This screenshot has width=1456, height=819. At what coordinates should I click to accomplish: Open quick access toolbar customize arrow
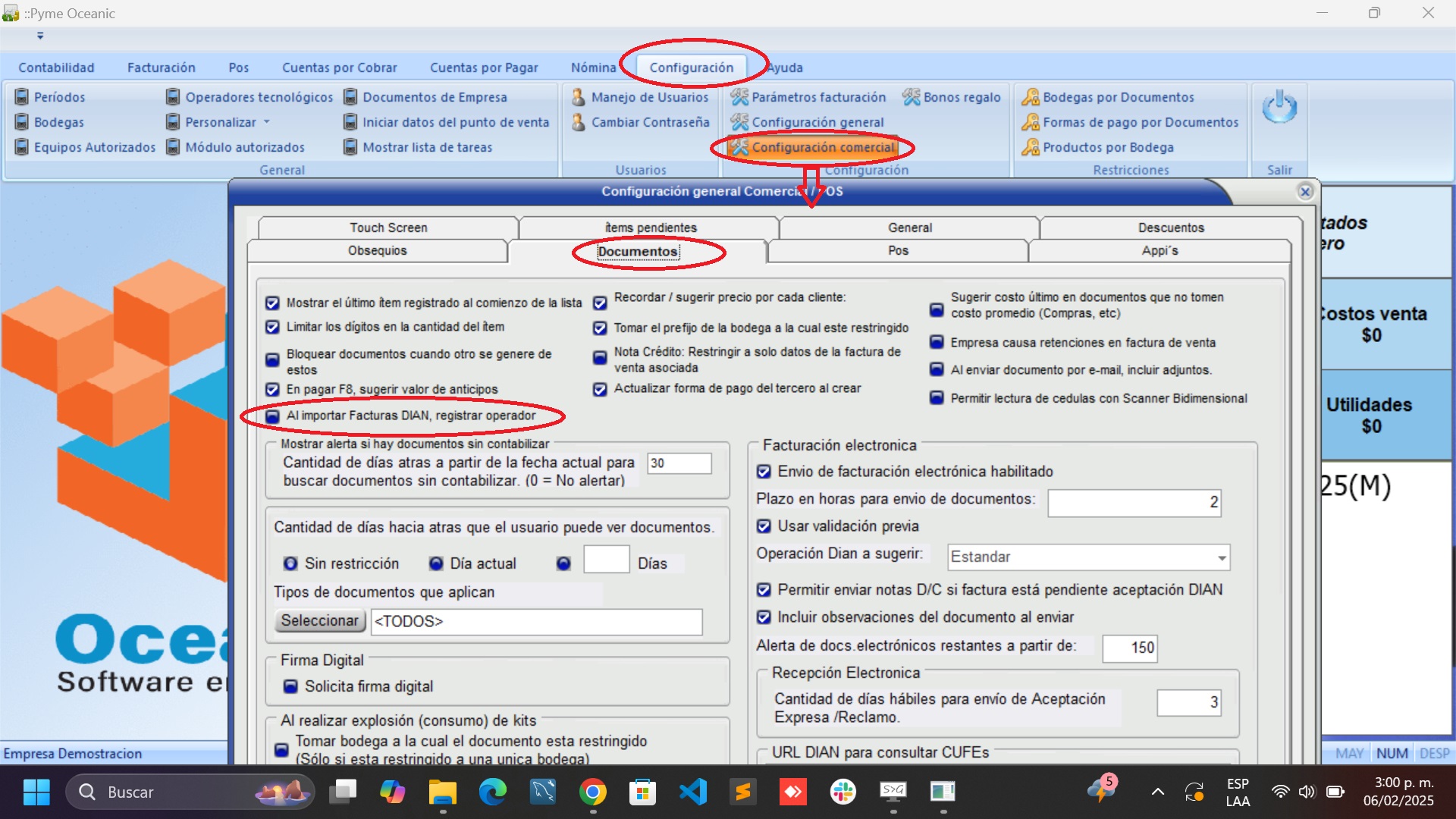click(40, 36)
